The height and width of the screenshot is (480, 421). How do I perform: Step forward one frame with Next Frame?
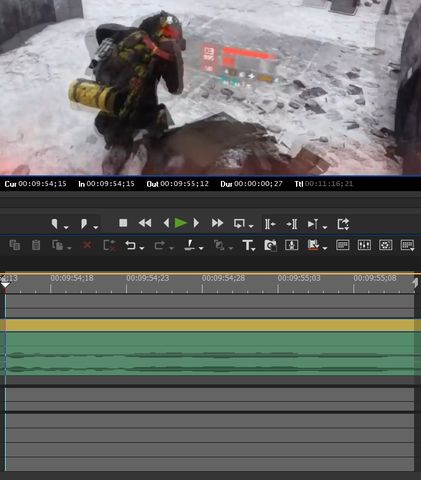coord(196,223)
